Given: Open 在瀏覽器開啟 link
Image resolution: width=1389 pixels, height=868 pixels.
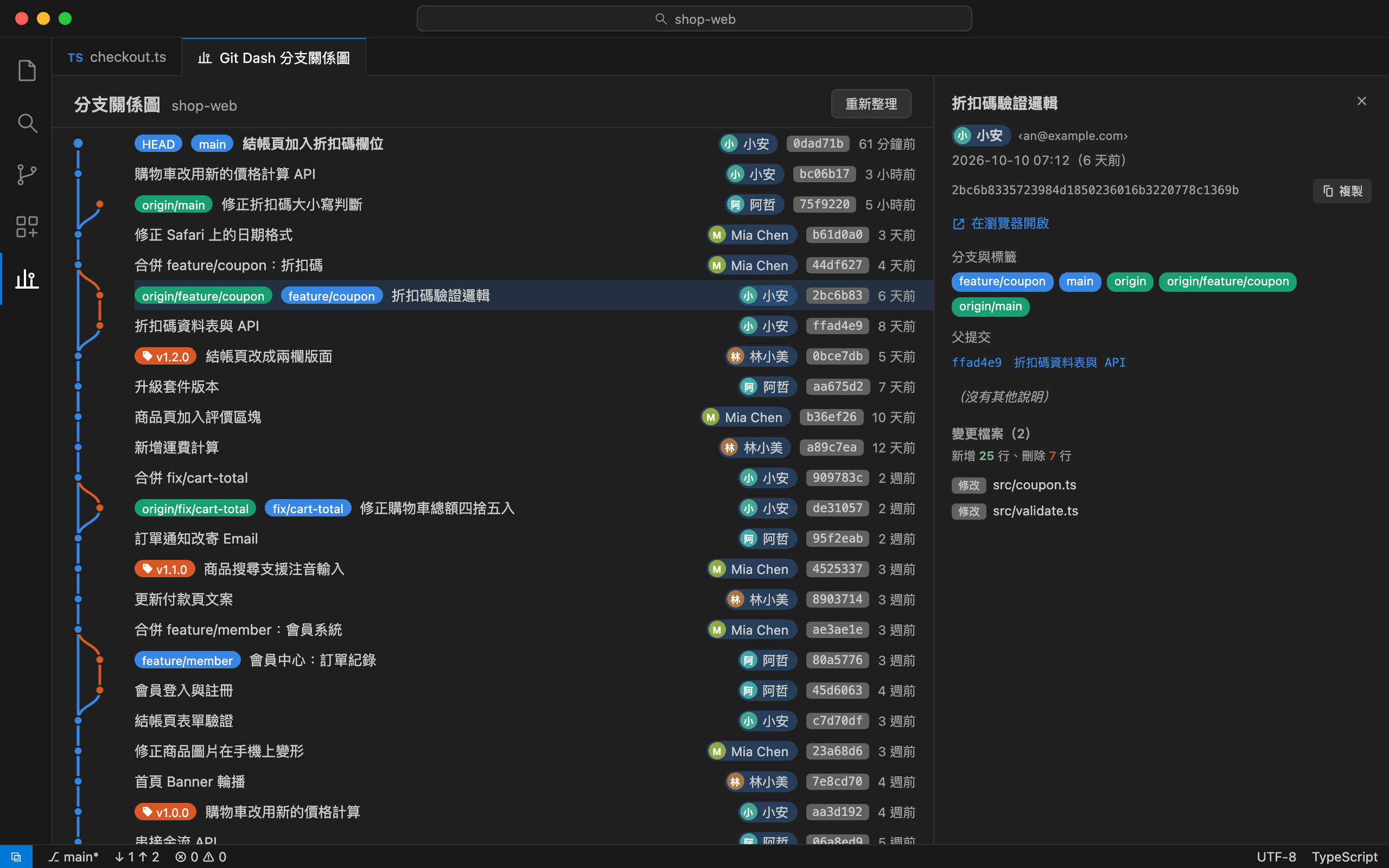Looking at the screenshot, I should coord(1001,224).
